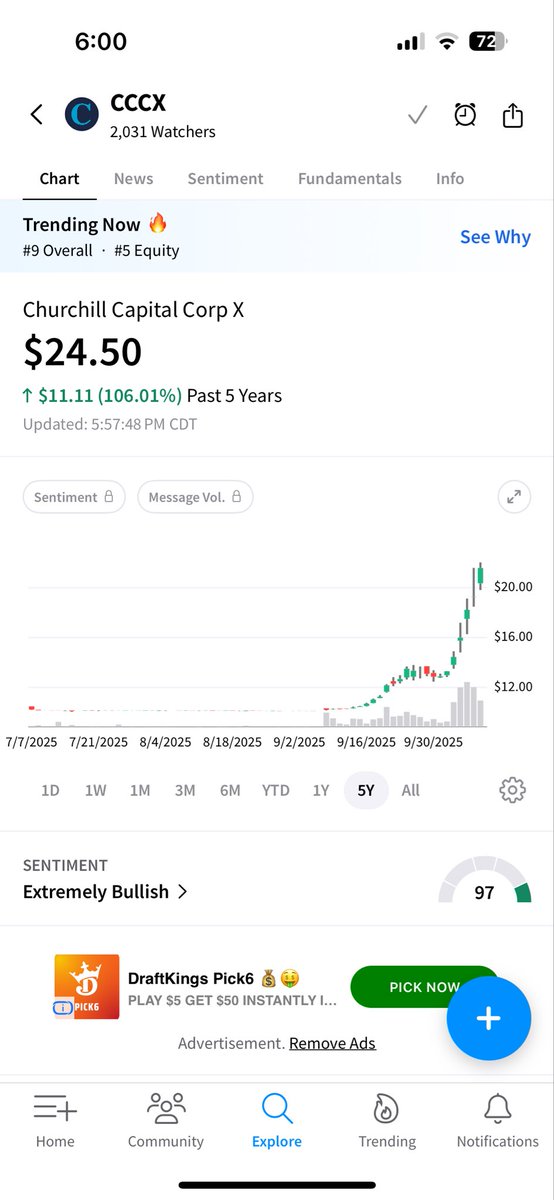Tap the share icon
The width and height of the screenshot is (554, 1200).
point(513,115)
